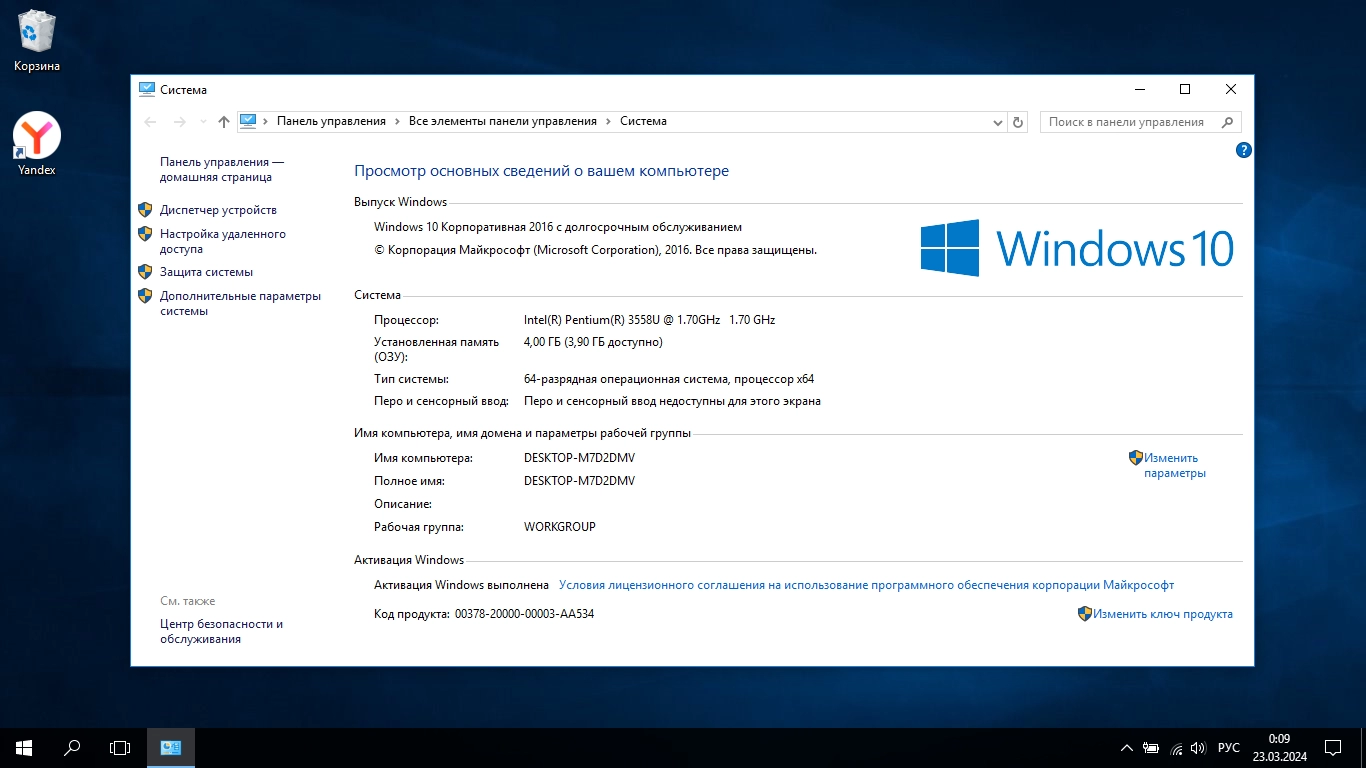Click the installed memory value 4,00 ГБ
This screenshot has height=768, width=1366.
[593, 342]
